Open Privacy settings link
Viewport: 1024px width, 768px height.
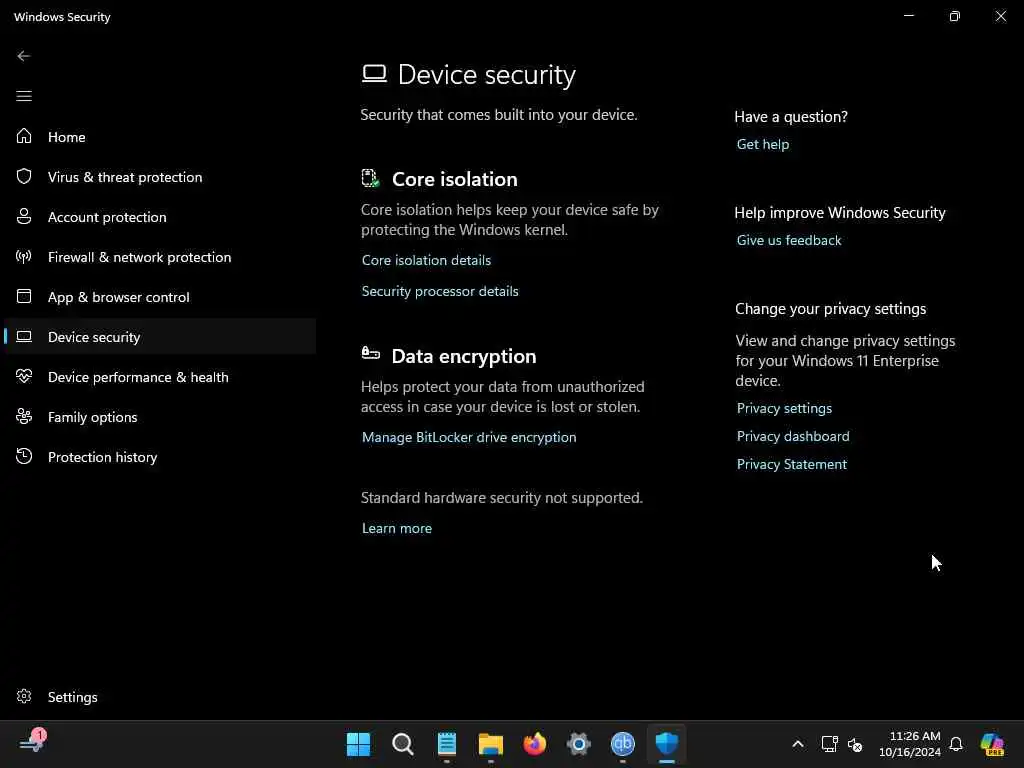point(784,408)
